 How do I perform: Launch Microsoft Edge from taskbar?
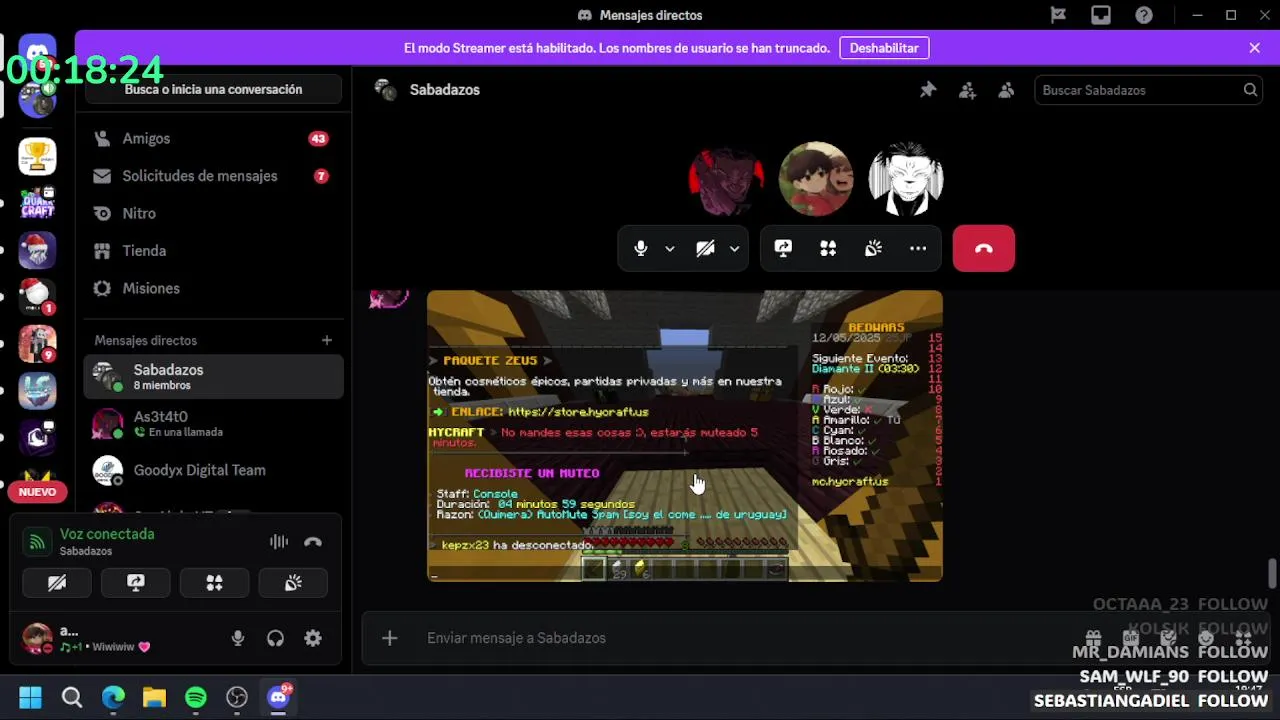pyautogui.click(x=113, y=697)
